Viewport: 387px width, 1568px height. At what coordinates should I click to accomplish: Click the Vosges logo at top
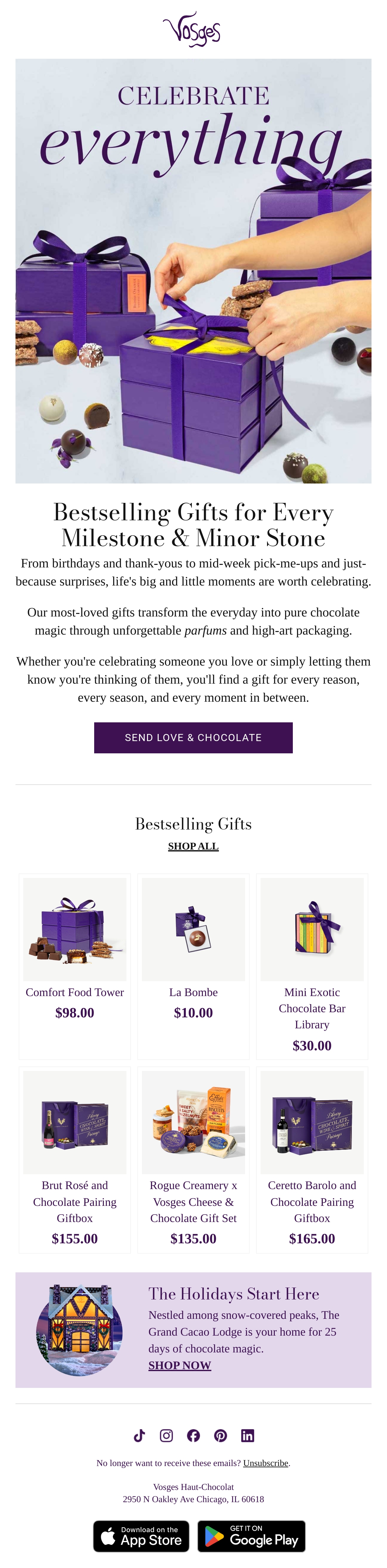[x=192, y=29]
